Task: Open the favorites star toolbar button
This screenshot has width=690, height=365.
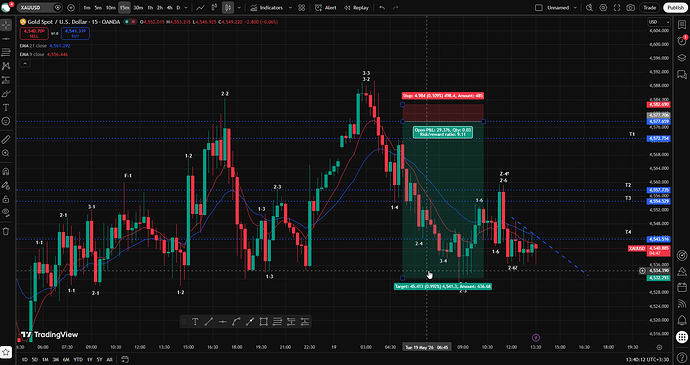Action: pyautogui.click(x=6, y=352)
